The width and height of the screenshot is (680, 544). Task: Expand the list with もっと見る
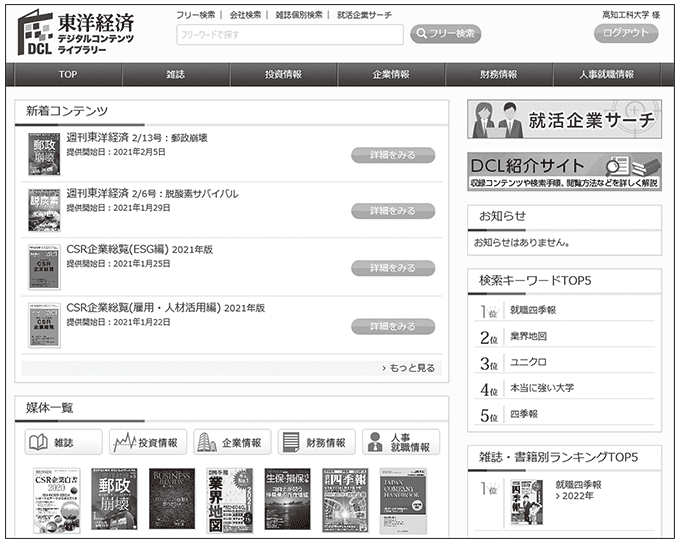(409, 368)
